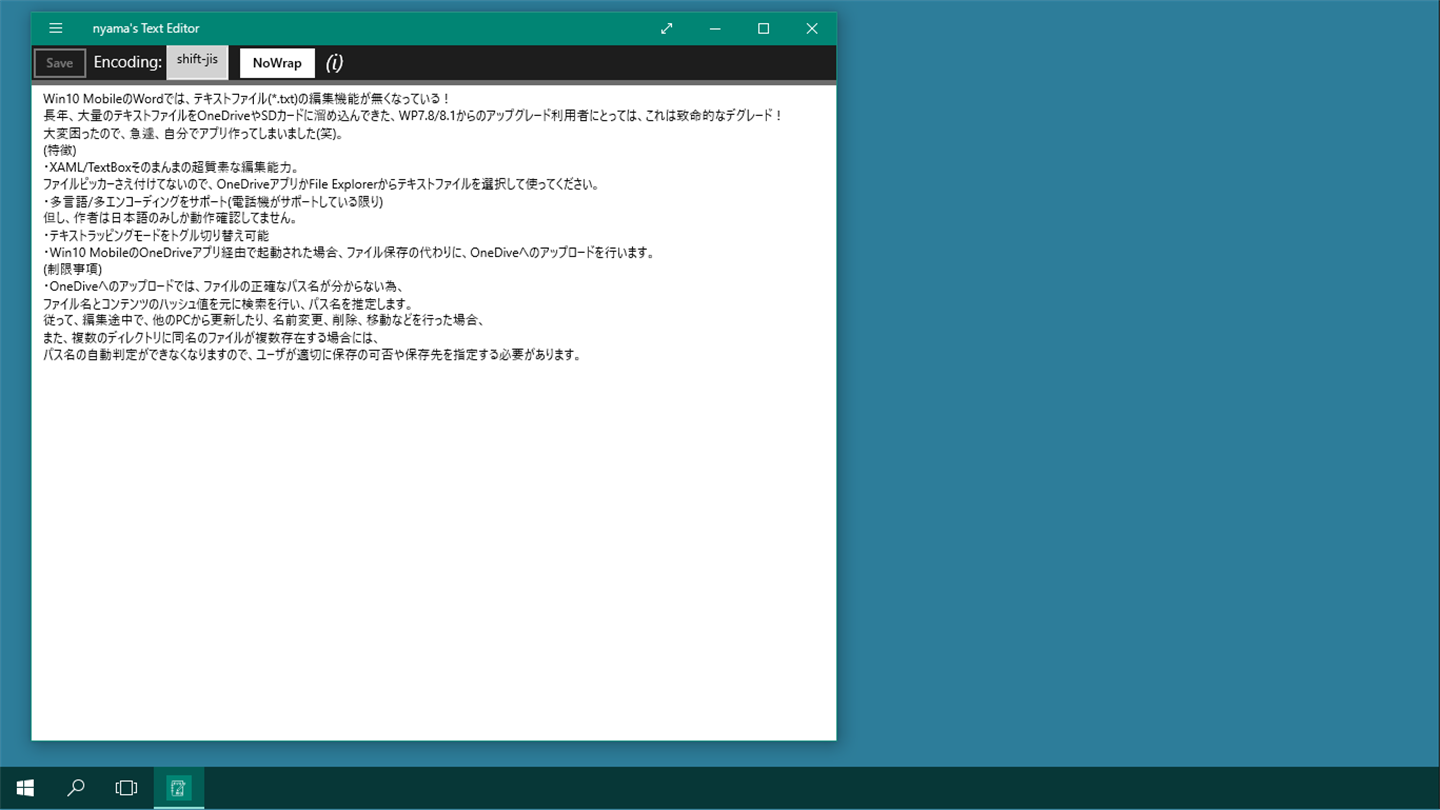Click the "nyama's Text Editor" title bar
The height and width of the screenshot is (810, 1440).
pos(146,29)
